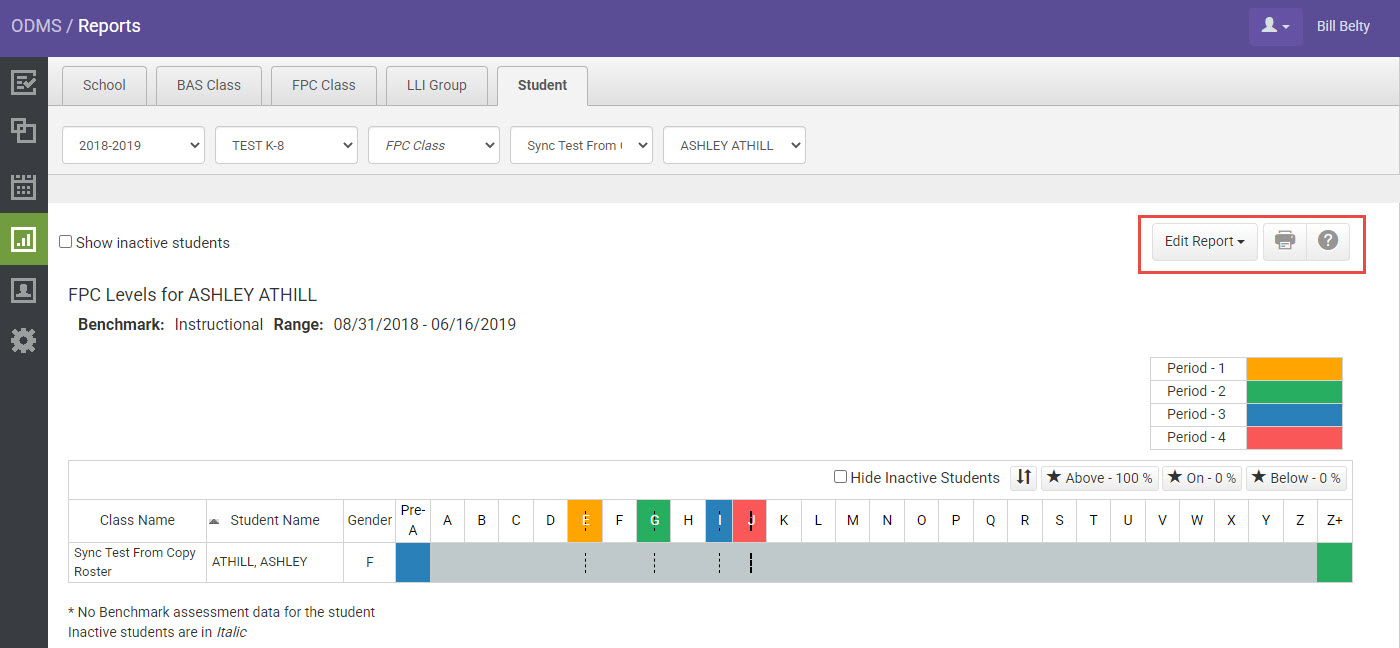Open the calendar icon in sidebar
1400x648 pixels.
[23, 186]
